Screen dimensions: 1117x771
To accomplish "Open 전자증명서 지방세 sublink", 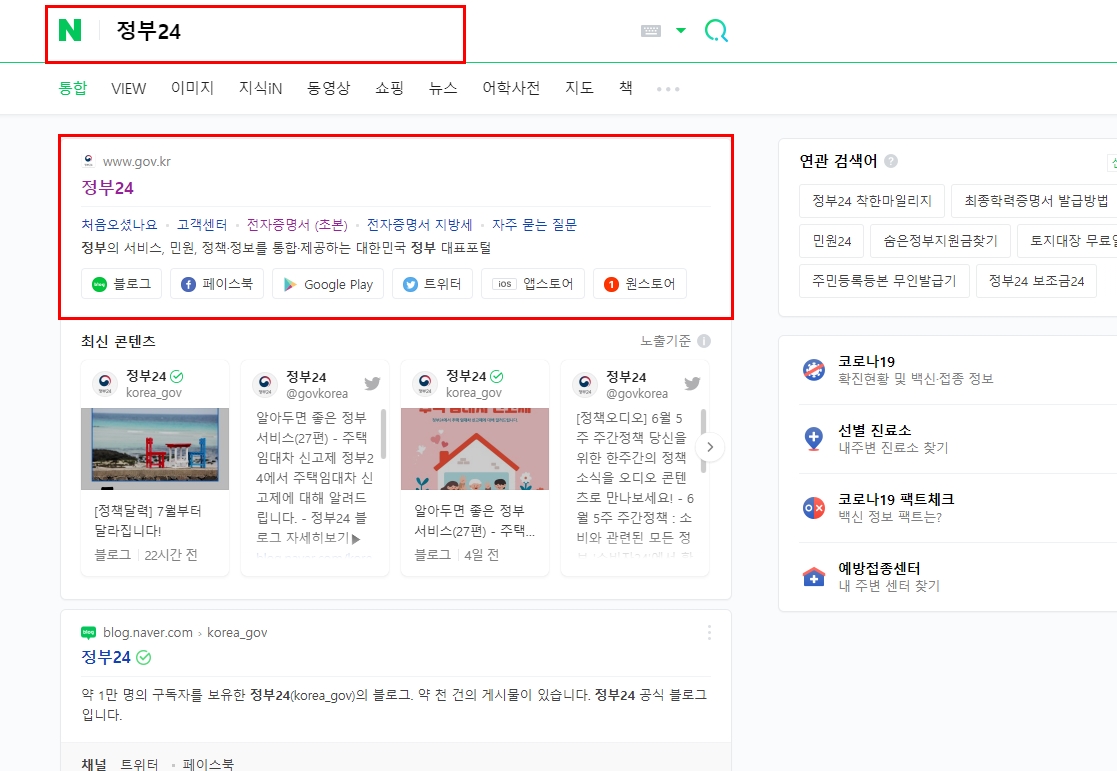I will (x=420, y=224).
